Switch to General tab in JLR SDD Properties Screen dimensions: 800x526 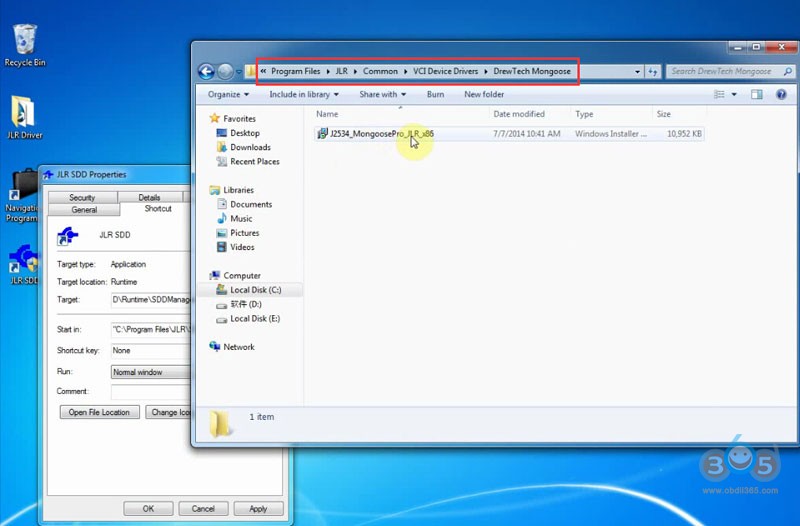[x=84, y=210]
